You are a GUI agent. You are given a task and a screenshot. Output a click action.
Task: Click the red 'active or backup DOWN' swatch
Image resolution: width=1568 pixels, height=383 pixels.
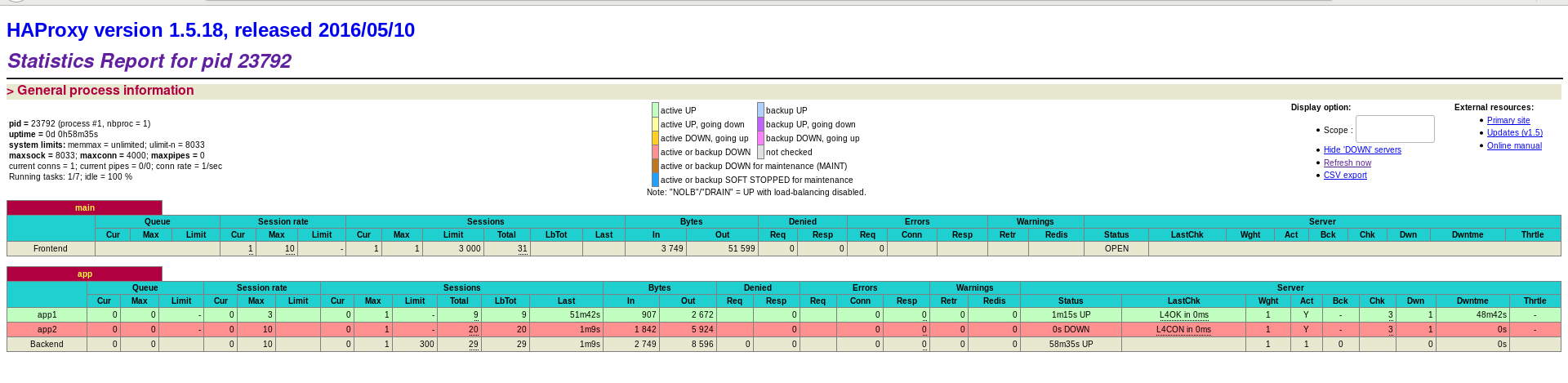tap(655, 152)
